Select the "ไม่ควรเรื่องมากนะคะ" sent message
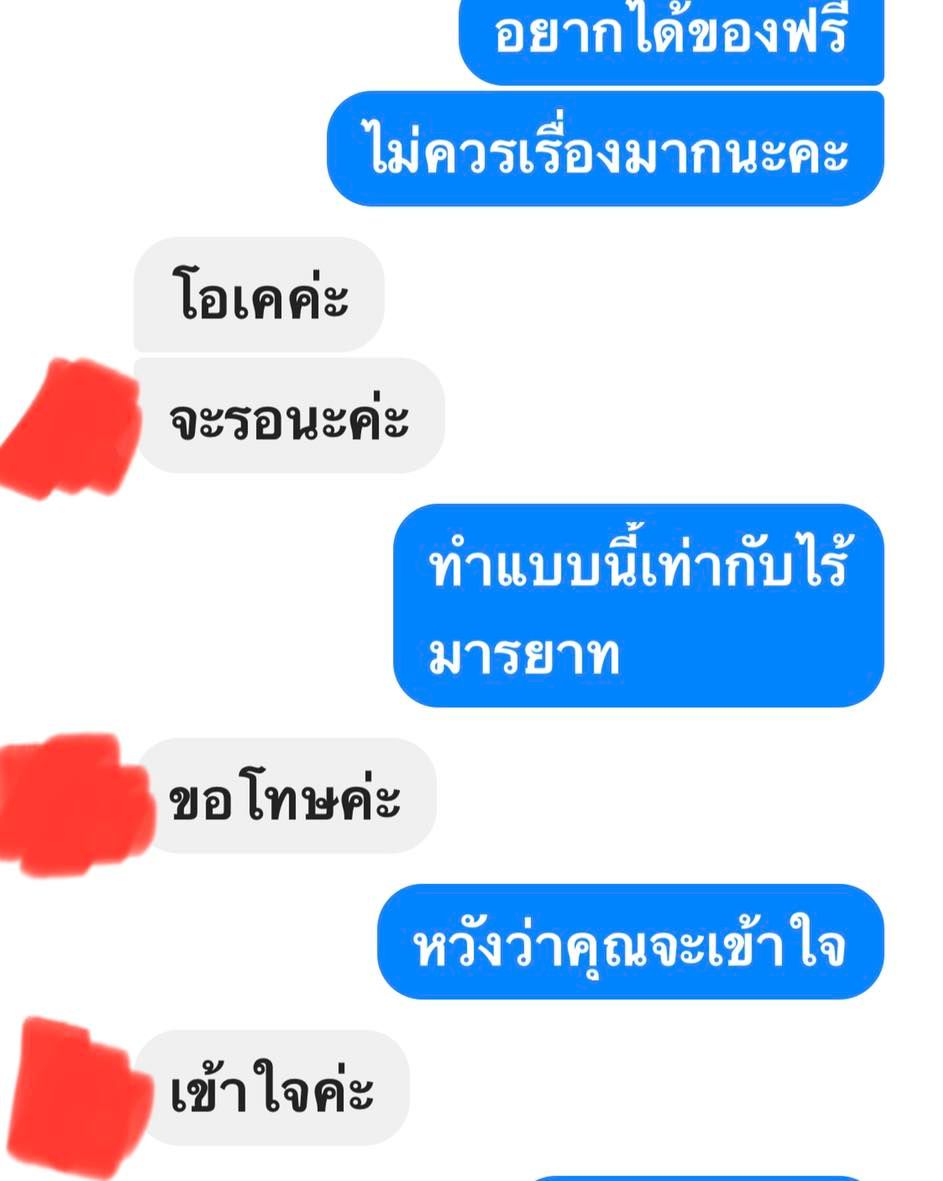 point(606,148)
